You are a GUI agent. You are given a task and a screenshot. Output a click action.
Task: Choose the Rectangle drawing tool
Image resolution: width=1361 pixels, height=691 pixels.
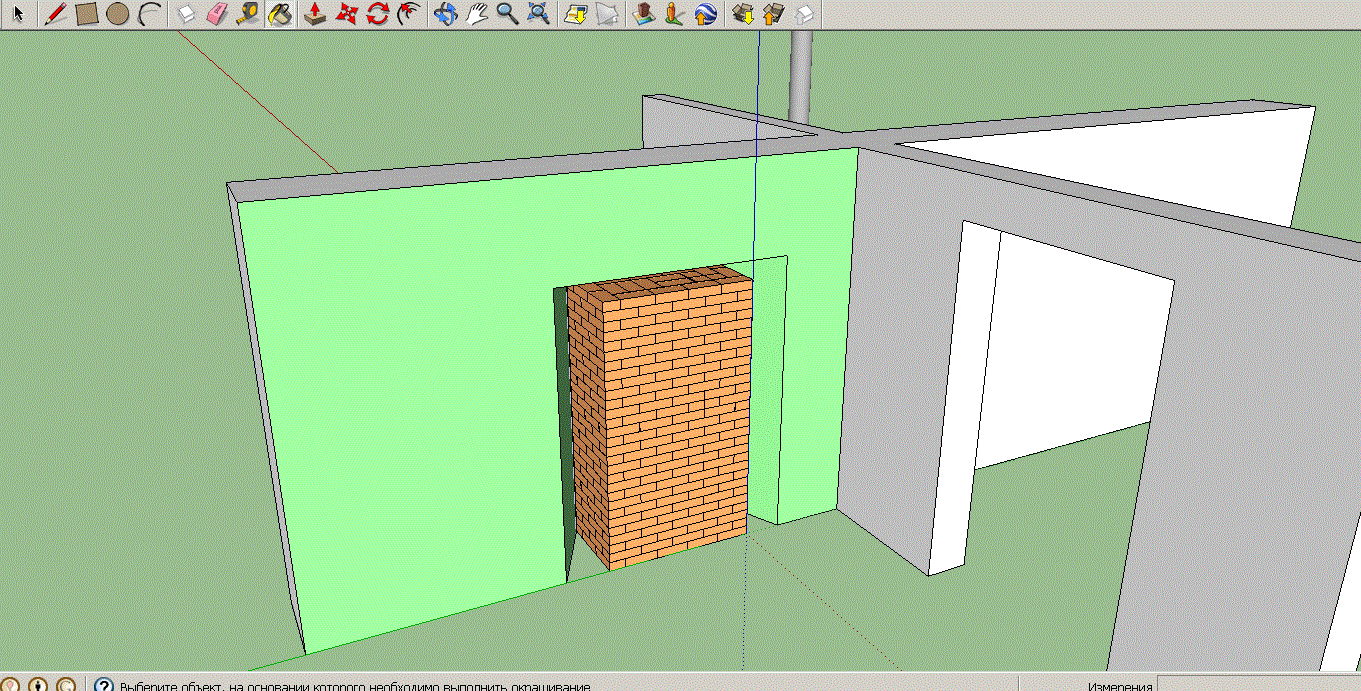tap(87, 14)
